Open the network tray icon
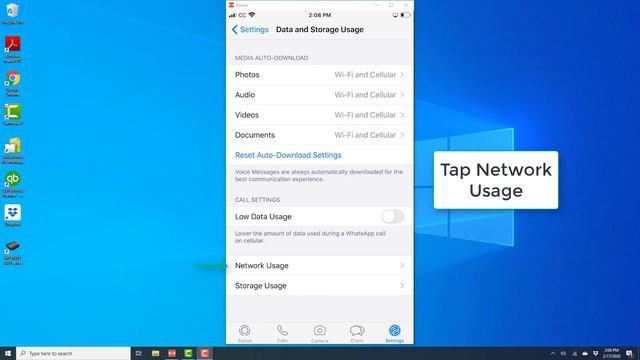This screenshot has width=640, height=360. pos(574,353)
